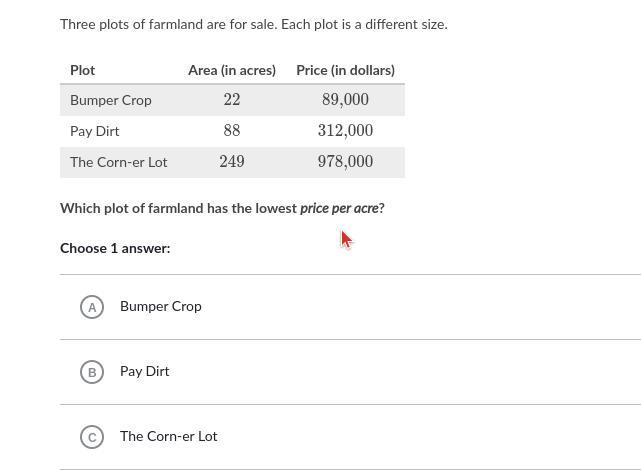Click the Plot column header
The width and height of the screenshot is (641, 475).
(83, 70)
